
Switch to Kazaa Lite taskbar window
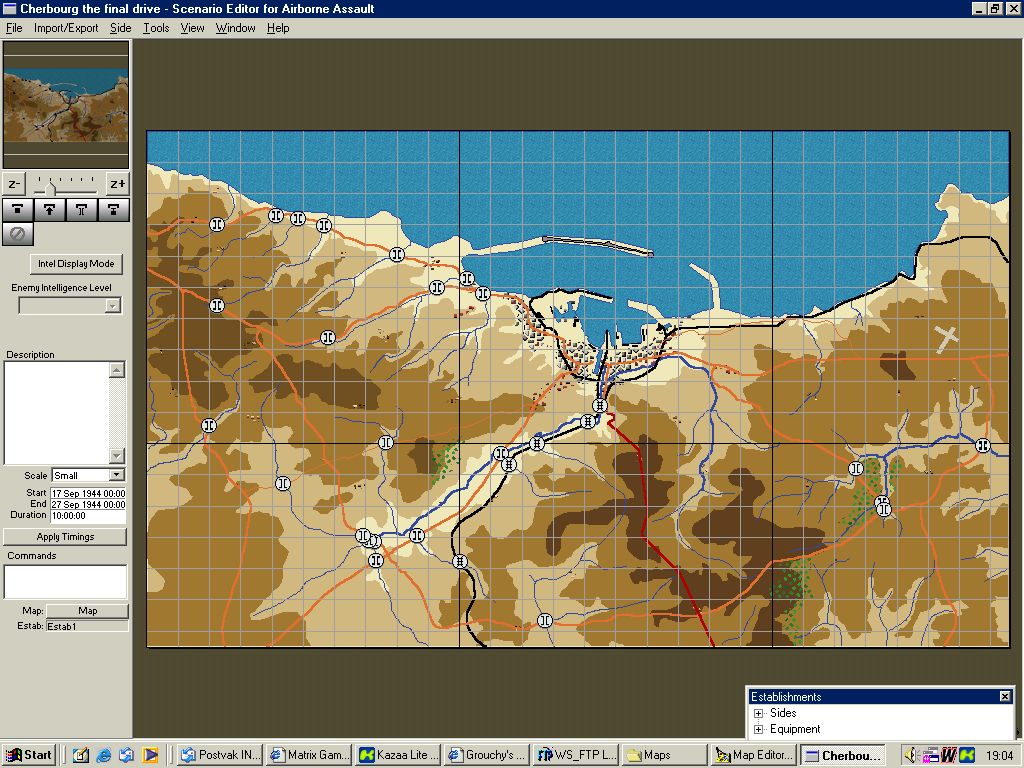[399, 755]
